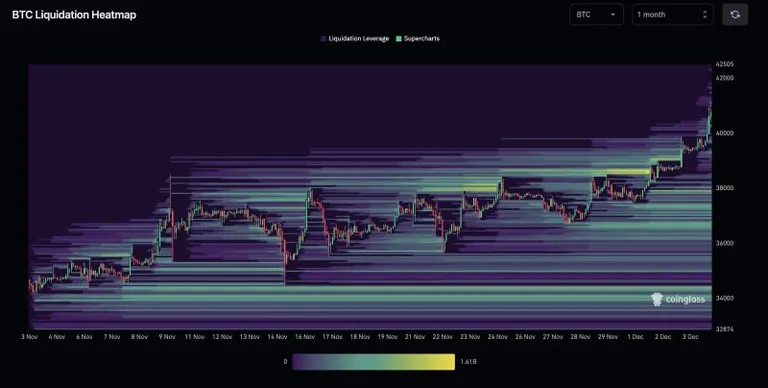Open the BTC coin dropdown
768x388 pixels.
click(x=596, y=15)
